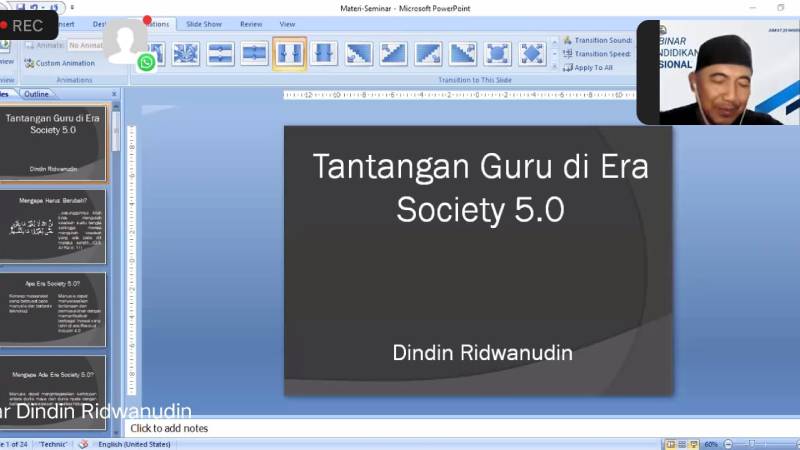
Task: Close the Slides/Outline pane
Action: pyautogui.click(x=113, y=94)
